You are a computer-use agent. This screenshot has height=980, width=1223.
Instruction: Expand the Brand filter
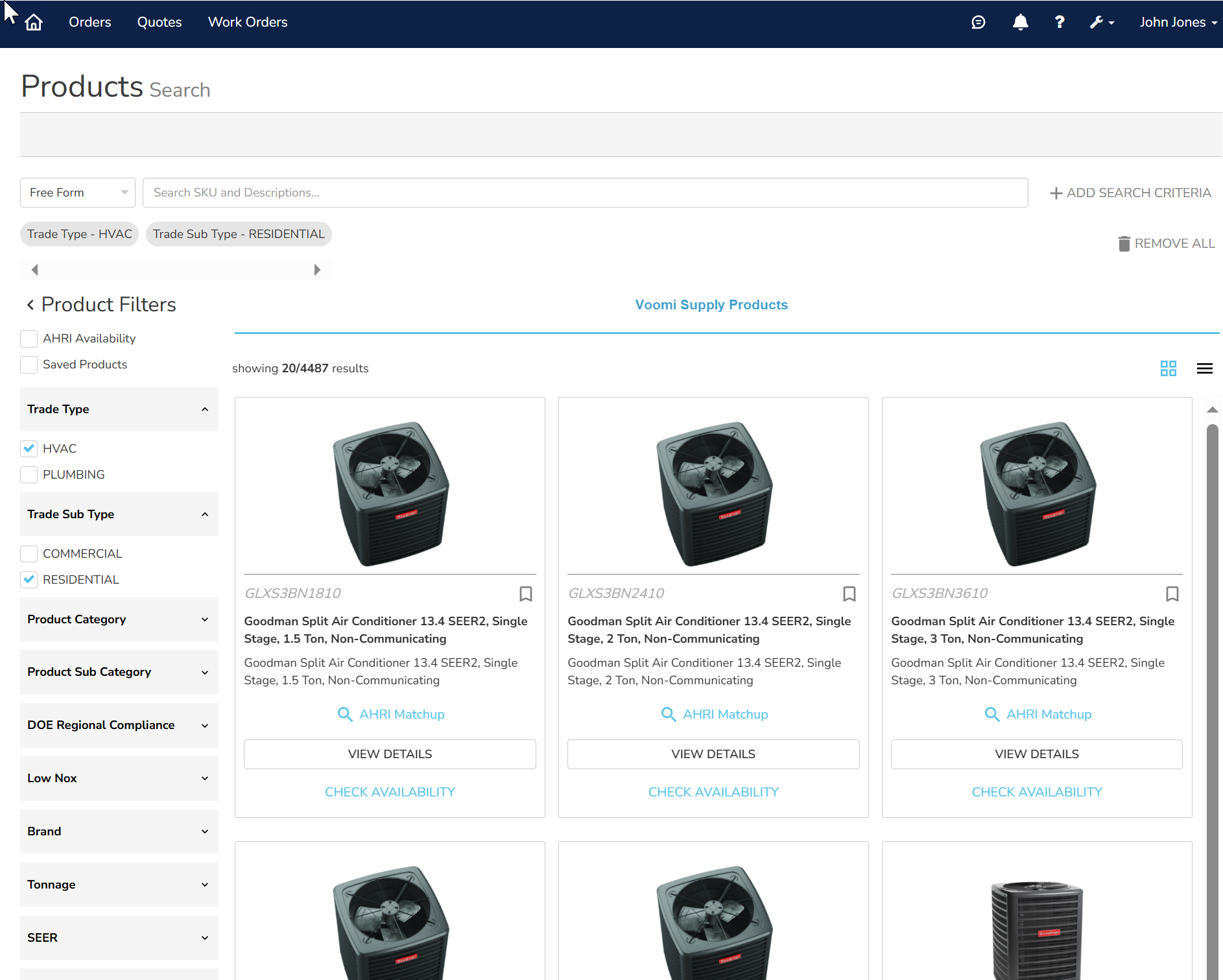point(119,832)
